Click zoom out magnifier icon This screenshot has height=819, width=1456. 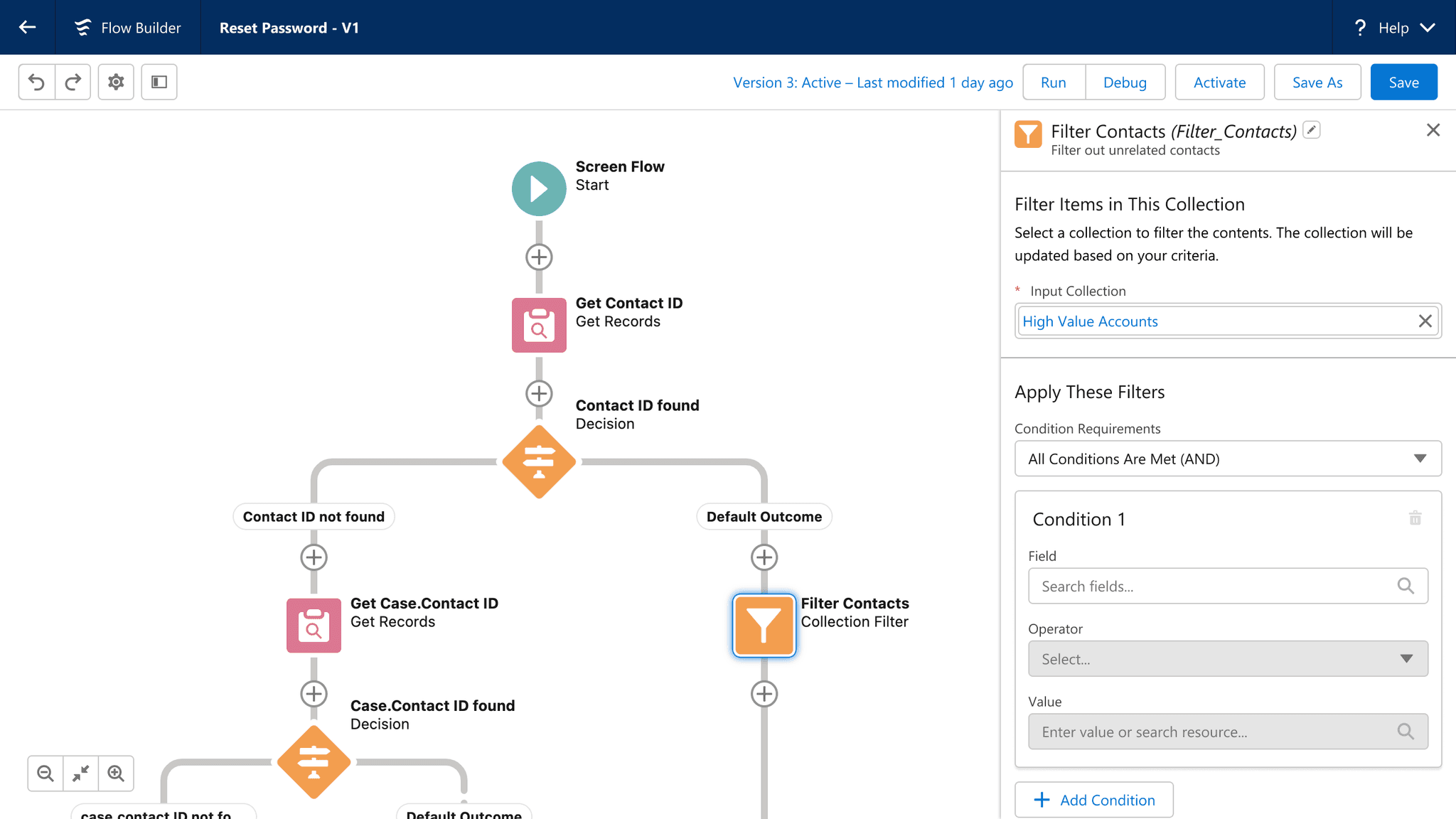click(45, 773)
